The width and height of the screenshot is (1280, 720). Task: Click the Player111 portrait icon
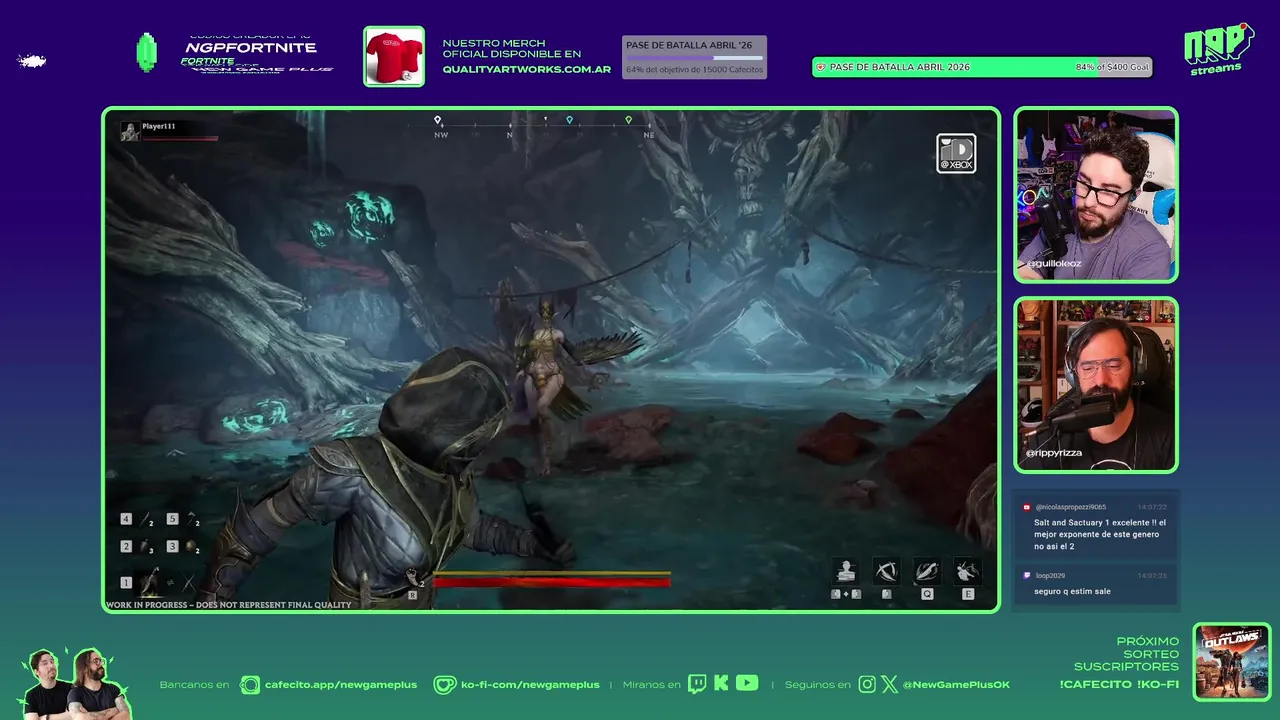(130, 131)
